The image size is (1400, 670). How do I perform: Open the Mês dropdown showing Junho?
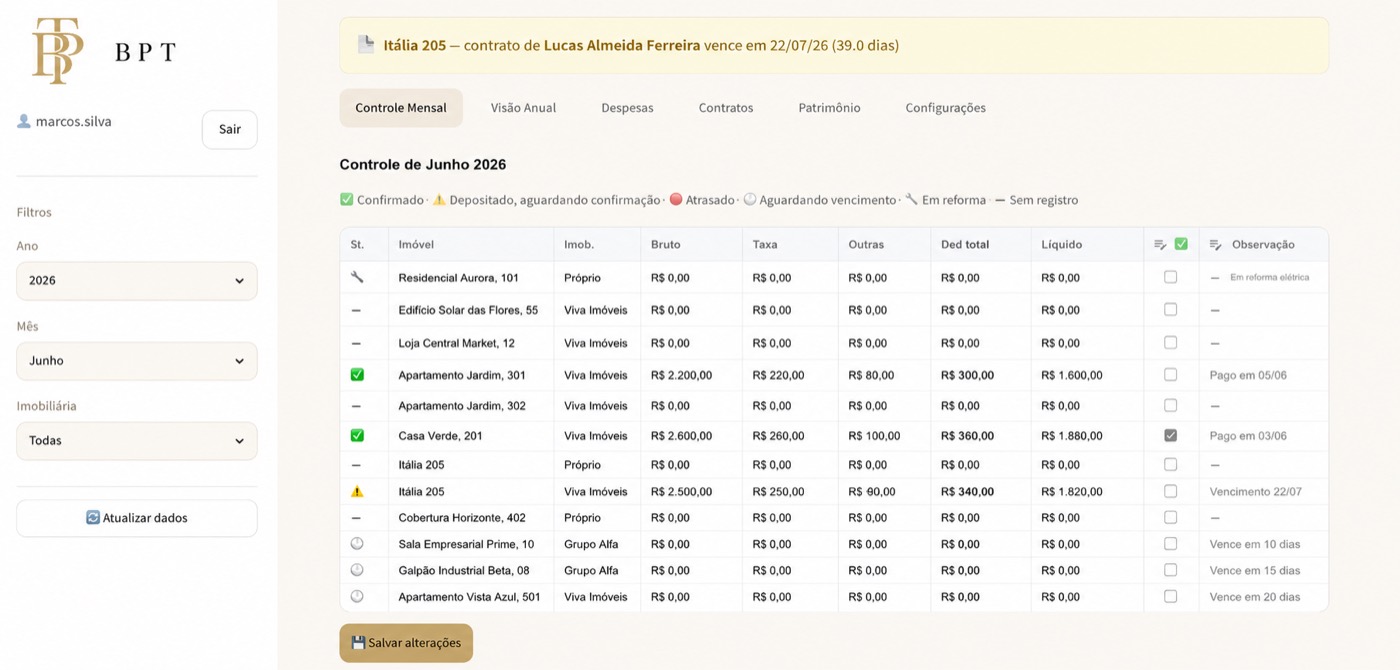coord(137,361)
